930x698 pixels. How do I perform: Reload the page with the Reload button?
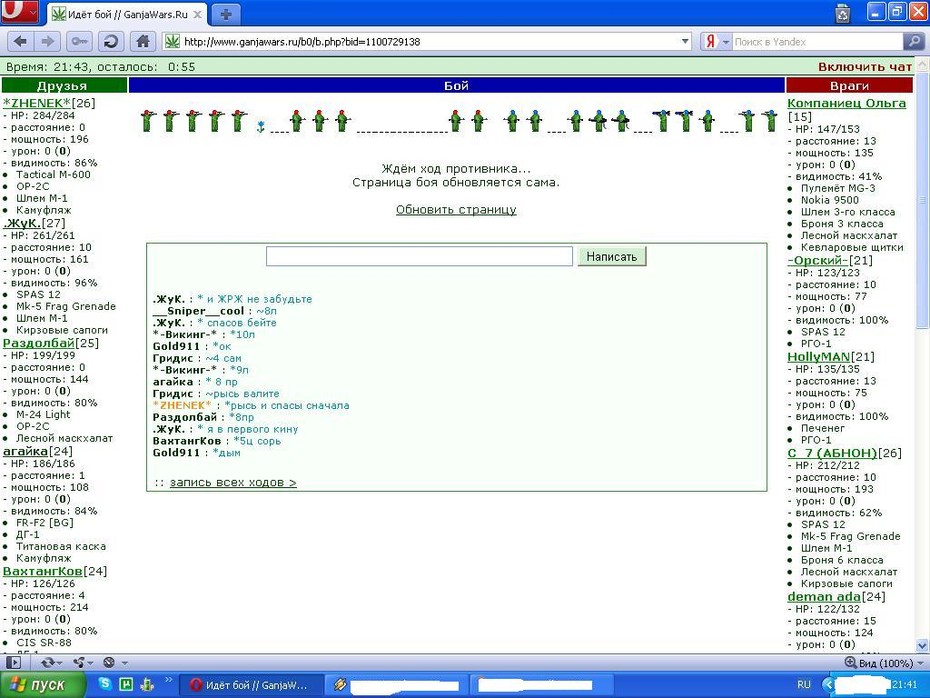point(111,42)
